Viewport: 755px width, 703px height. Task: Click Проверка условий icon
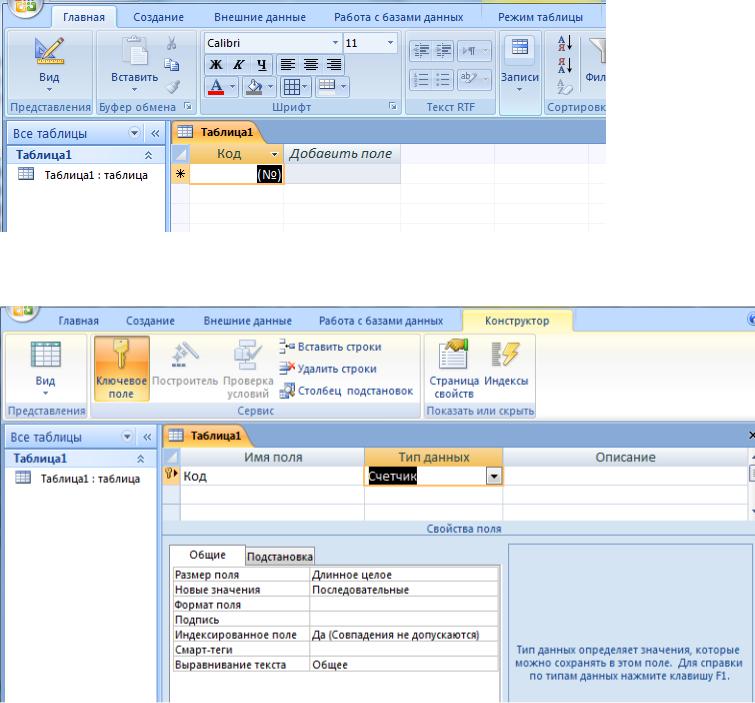(x=248, y=369)
